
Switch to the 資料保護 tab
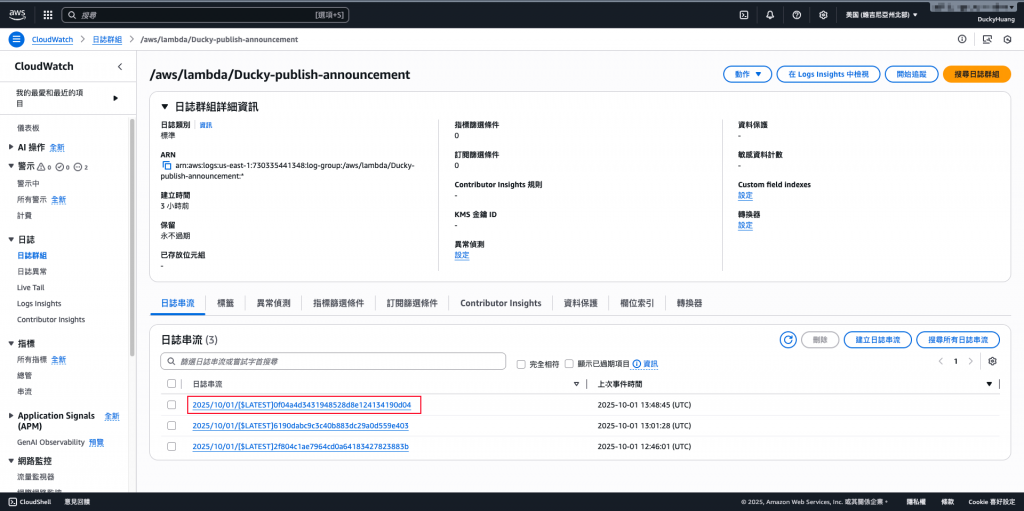click(581, 303)
